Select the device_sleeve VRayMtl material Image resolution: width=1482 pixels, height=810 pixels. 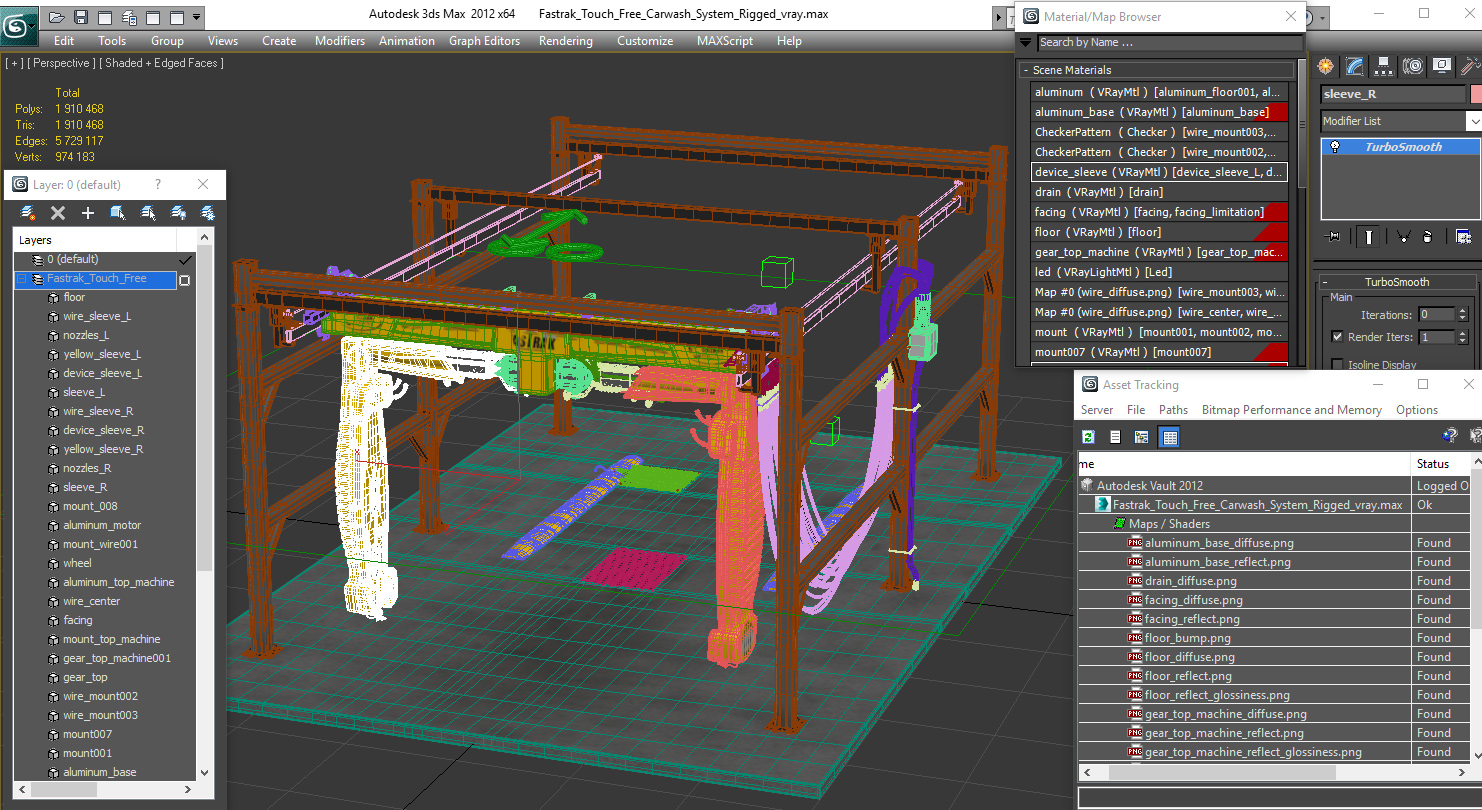click(x=1159, y=172)
